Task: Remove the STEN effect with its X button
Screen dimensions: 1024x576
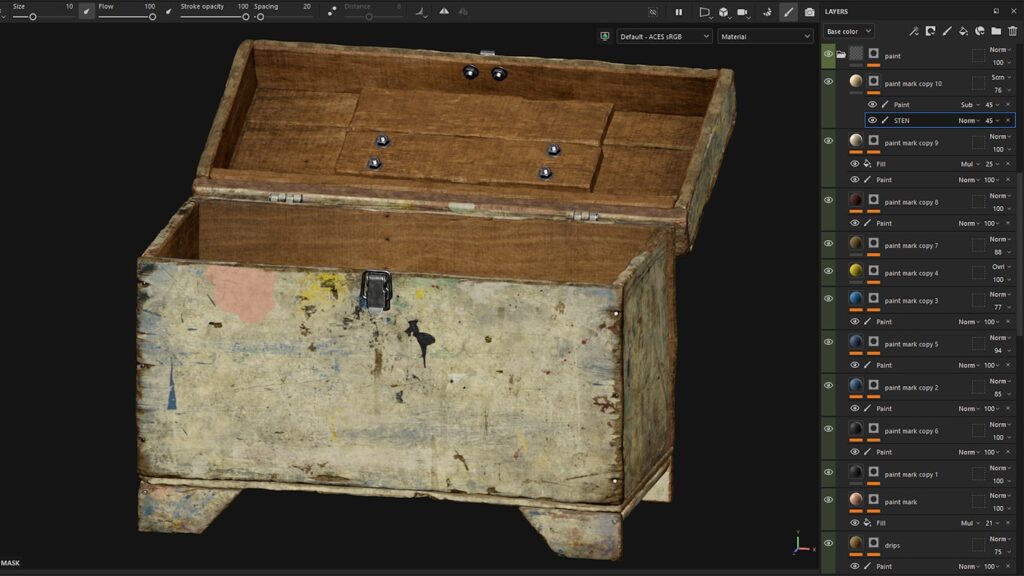Action: [x=1007, y=120]
